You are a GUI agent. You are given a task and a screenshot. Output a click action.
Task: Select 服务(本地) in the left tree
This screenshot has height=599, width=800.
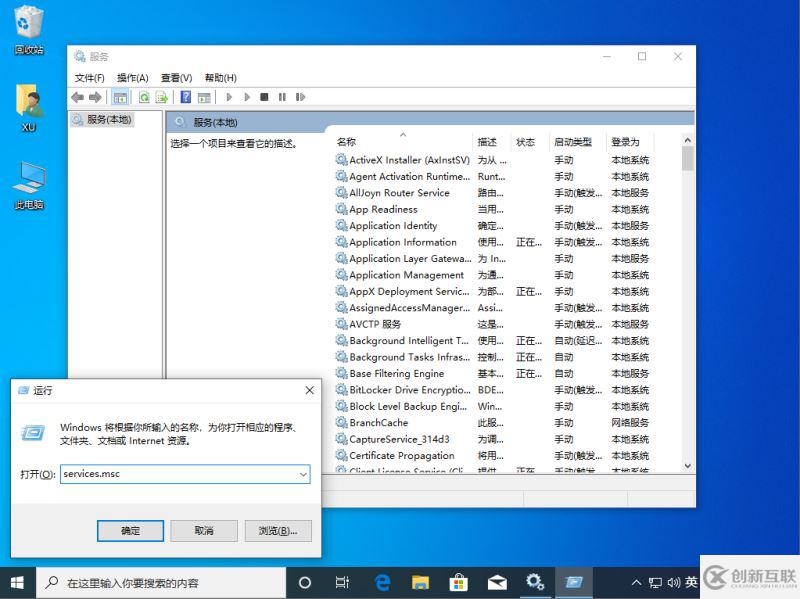coord(107,119)
